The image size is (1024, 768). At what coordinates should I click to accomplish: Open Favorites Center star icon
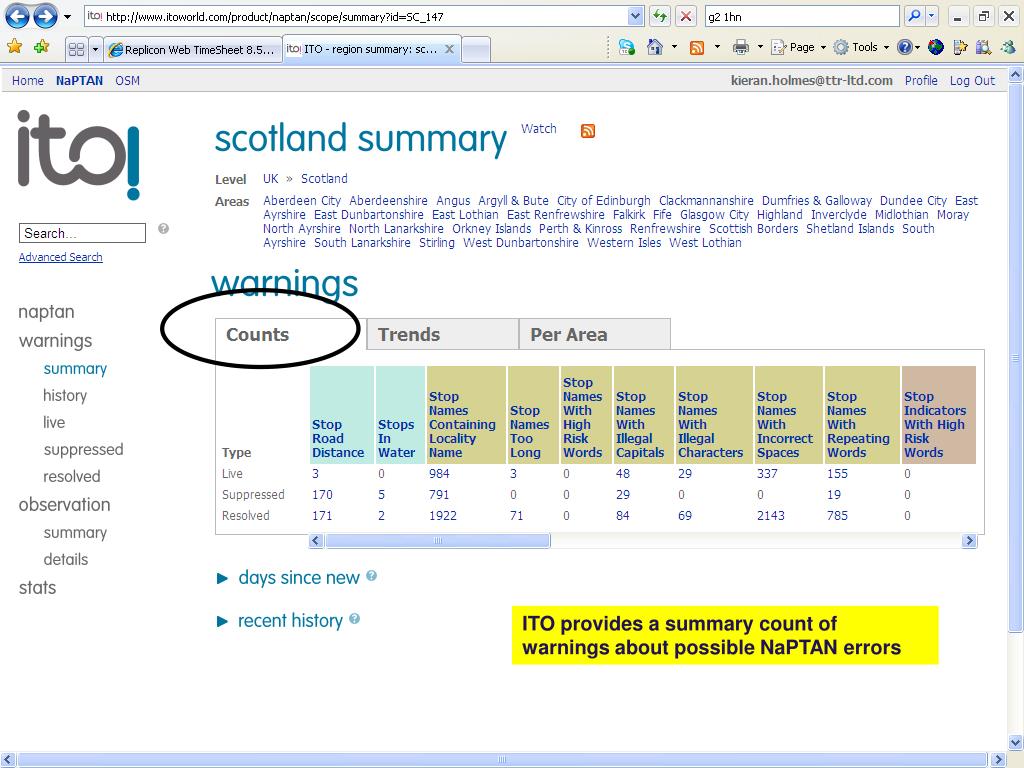pyautogui.click(x=14, y=47)
